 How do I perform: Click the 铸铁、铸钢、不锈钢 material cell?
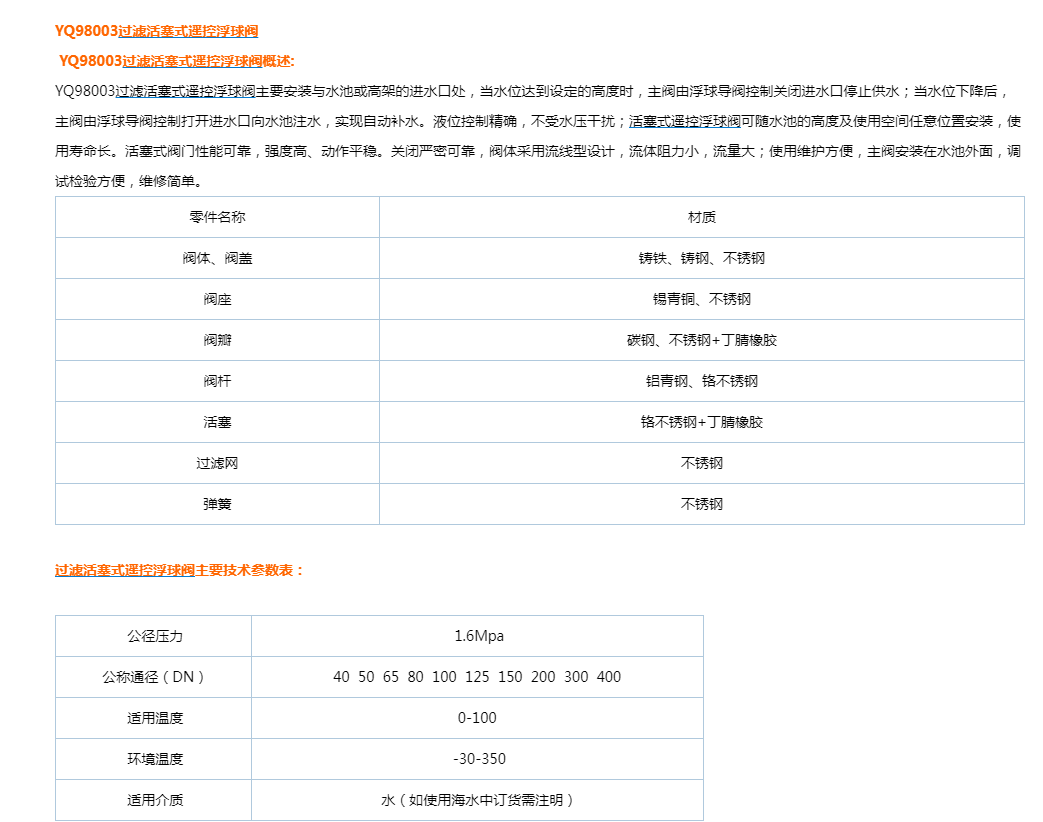701,258
